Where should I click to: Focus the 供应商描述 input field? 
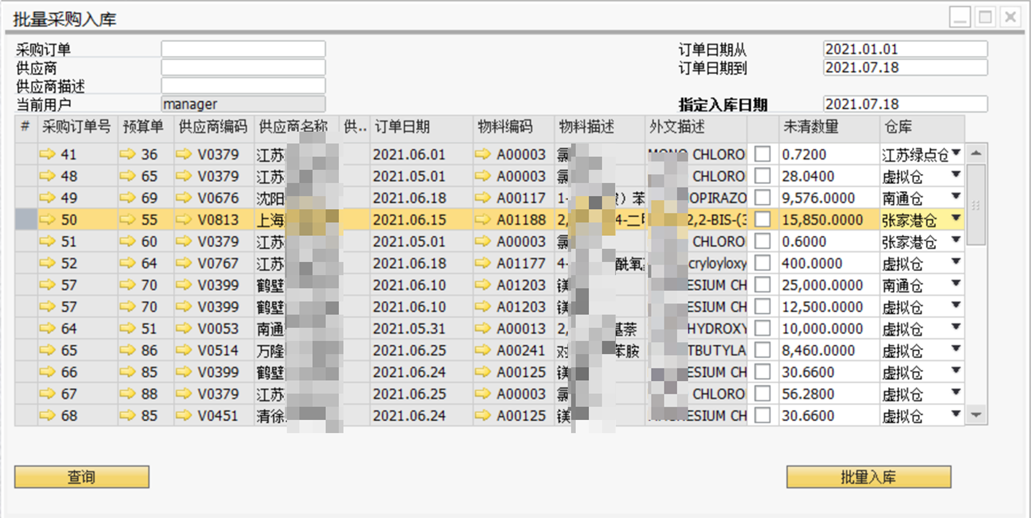pos(243,86)
